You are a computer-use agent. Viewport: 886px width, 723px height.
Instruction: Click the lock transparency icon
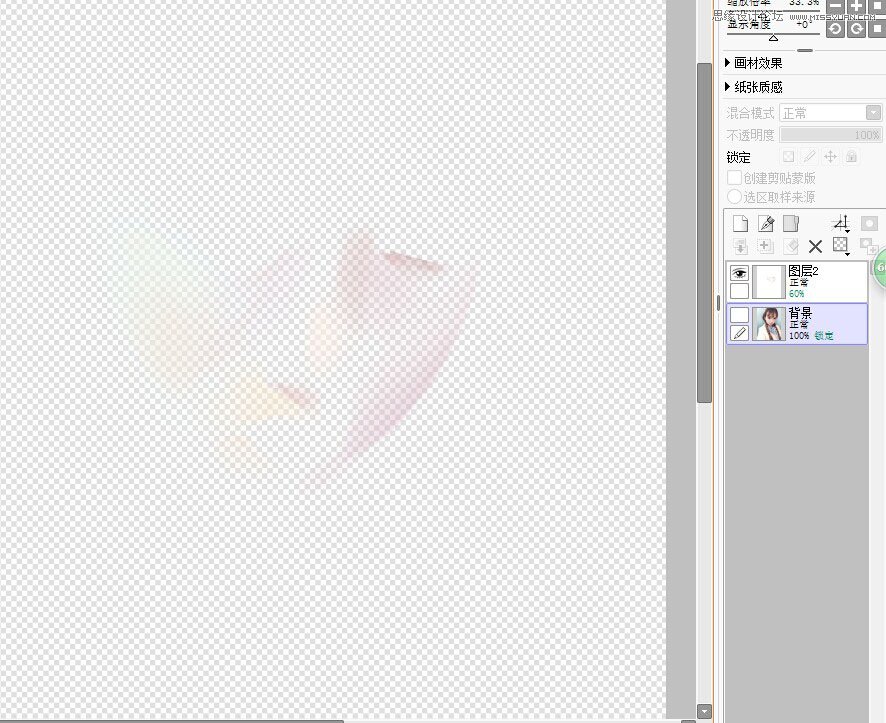pyautogui.click(x=788, y=156)
